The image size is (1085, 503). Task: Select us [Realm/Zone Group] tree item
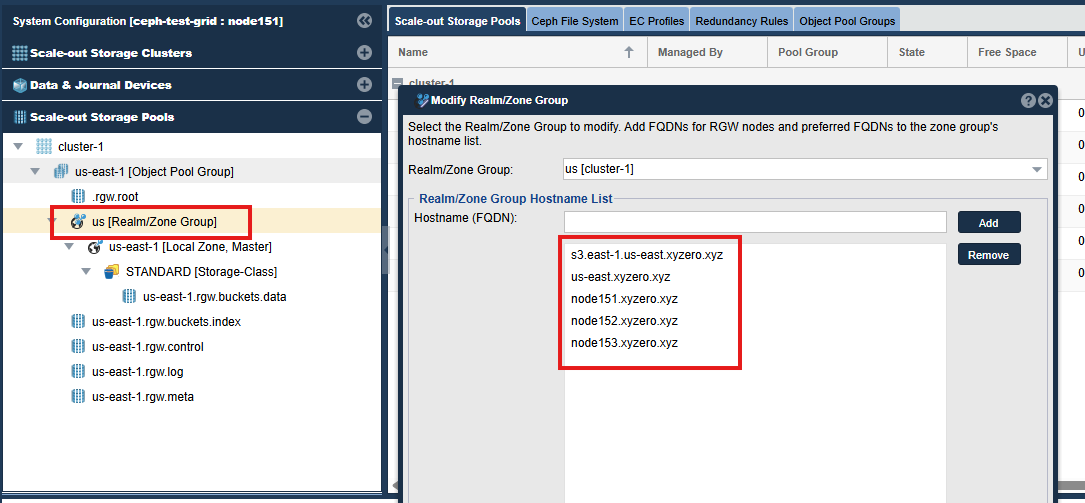pyautogui.click(x=154, y=222)
